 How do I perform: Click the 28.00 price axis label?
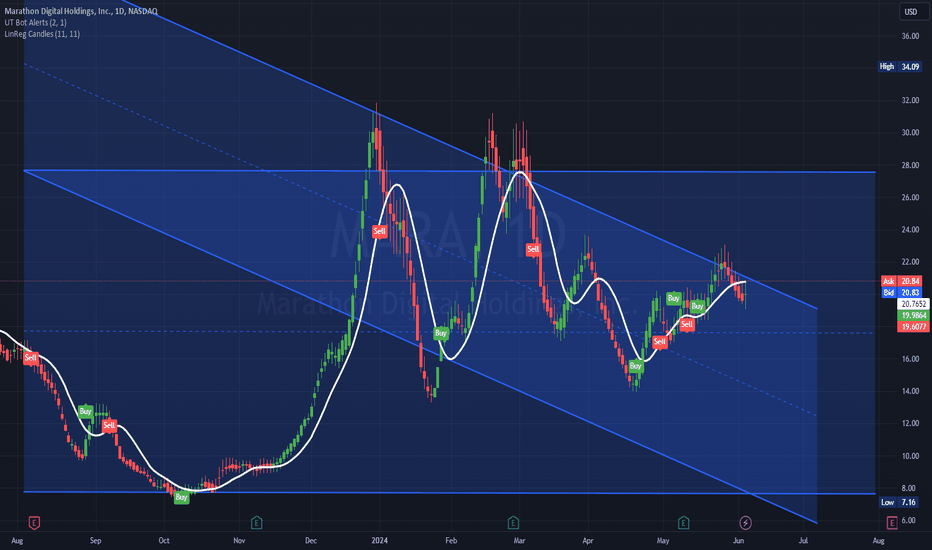(x=910, y=165)
